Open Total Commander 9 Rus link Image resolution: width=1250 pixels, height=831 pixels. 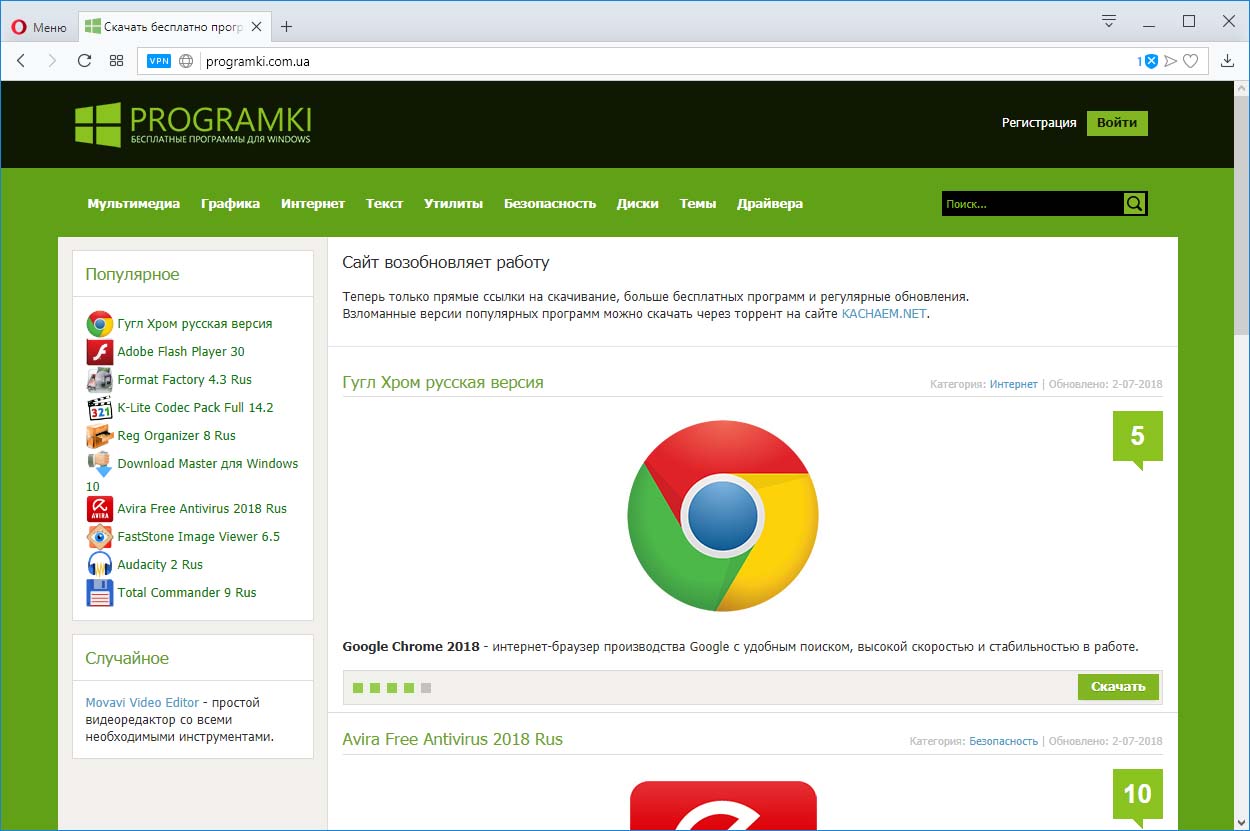(187, 593)
